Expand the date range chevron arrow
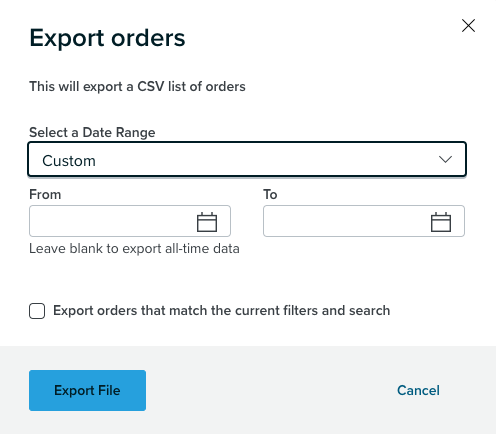Viewport: 496px width, 434px height. coord(445,159)
